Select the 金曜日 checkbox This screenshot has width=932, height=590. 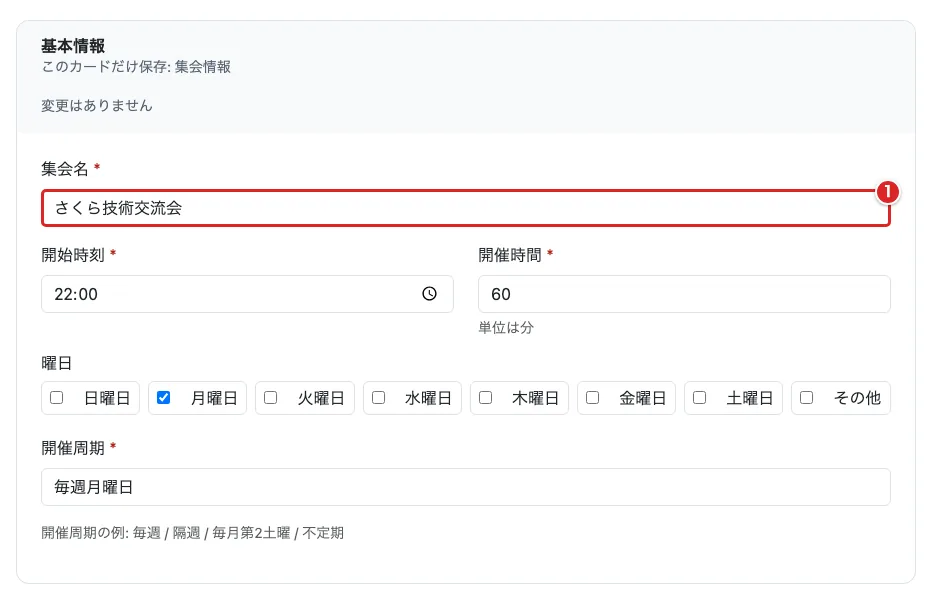(593, 397)
